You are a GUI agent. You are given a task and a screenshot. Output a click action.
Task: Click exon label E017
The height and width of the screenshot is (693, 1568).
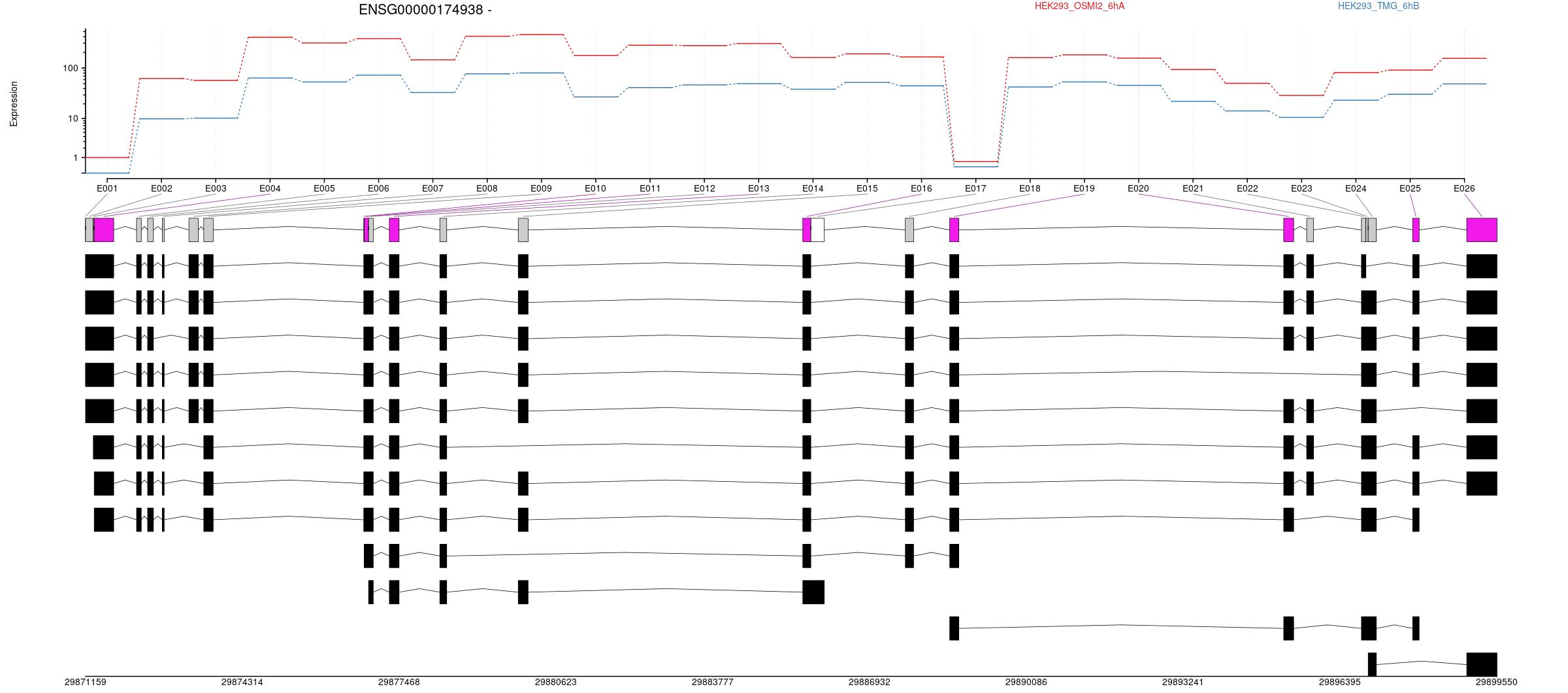click(x=975, y=188)
